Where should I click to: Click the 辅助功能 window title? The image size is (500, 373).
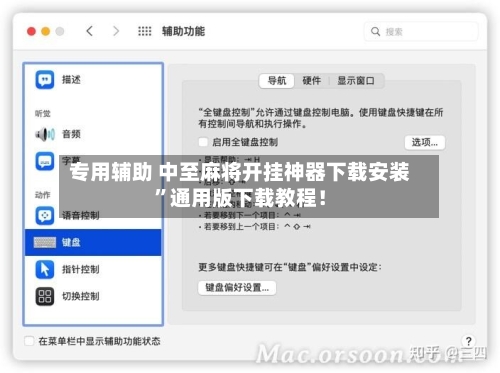183,31
